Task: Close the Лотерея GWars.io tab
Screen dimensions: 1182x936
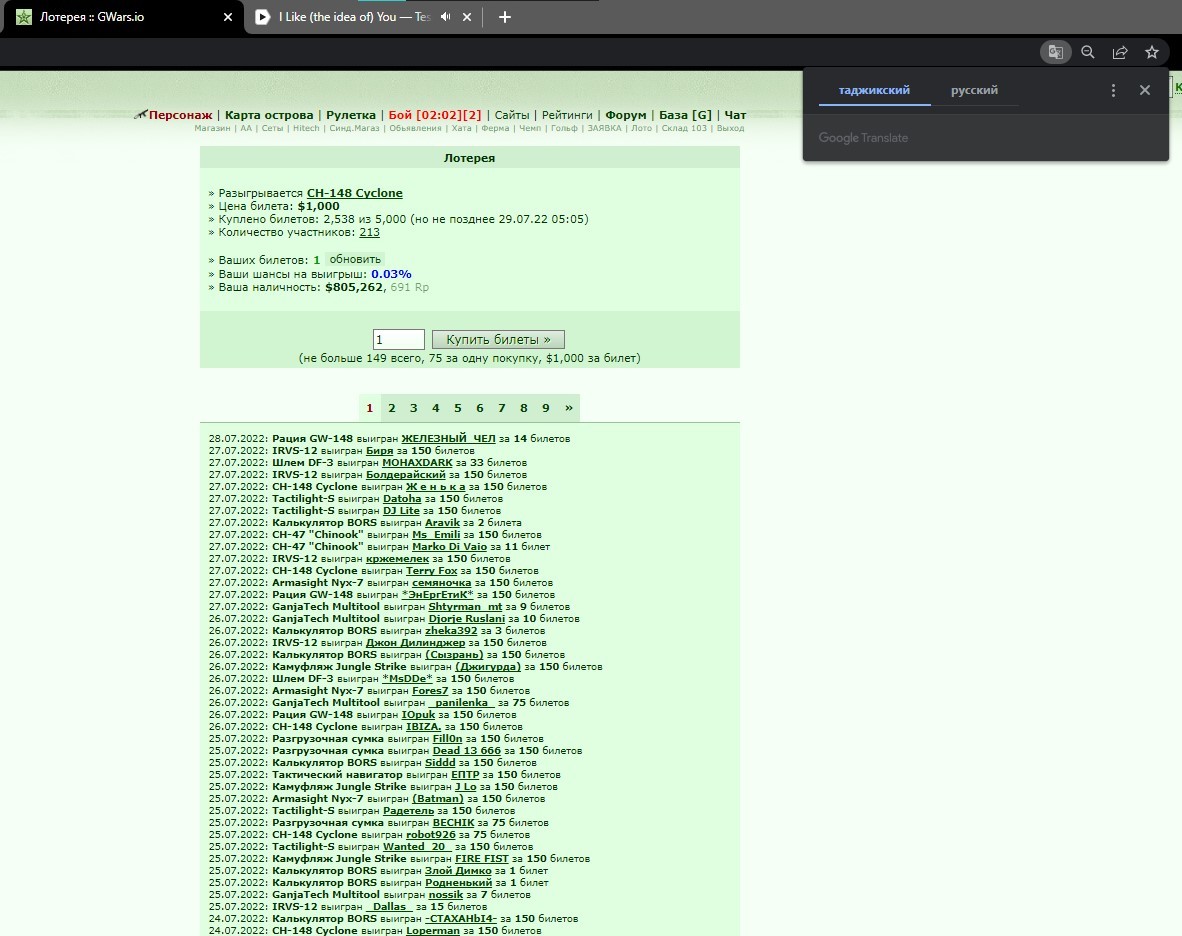Action: (228, 17)
